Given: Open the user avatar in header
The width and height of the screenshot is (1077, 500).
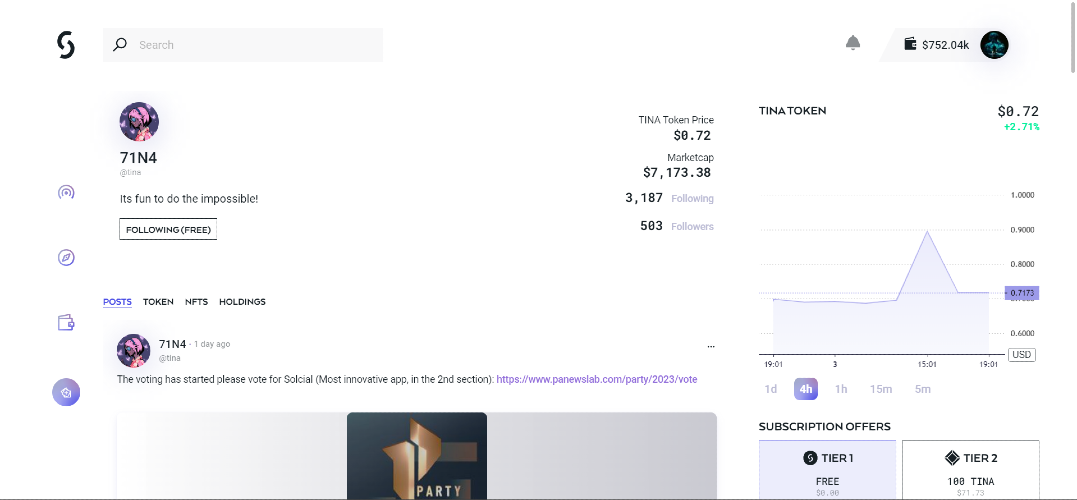Looking at the screenshot, I should 994,45.
